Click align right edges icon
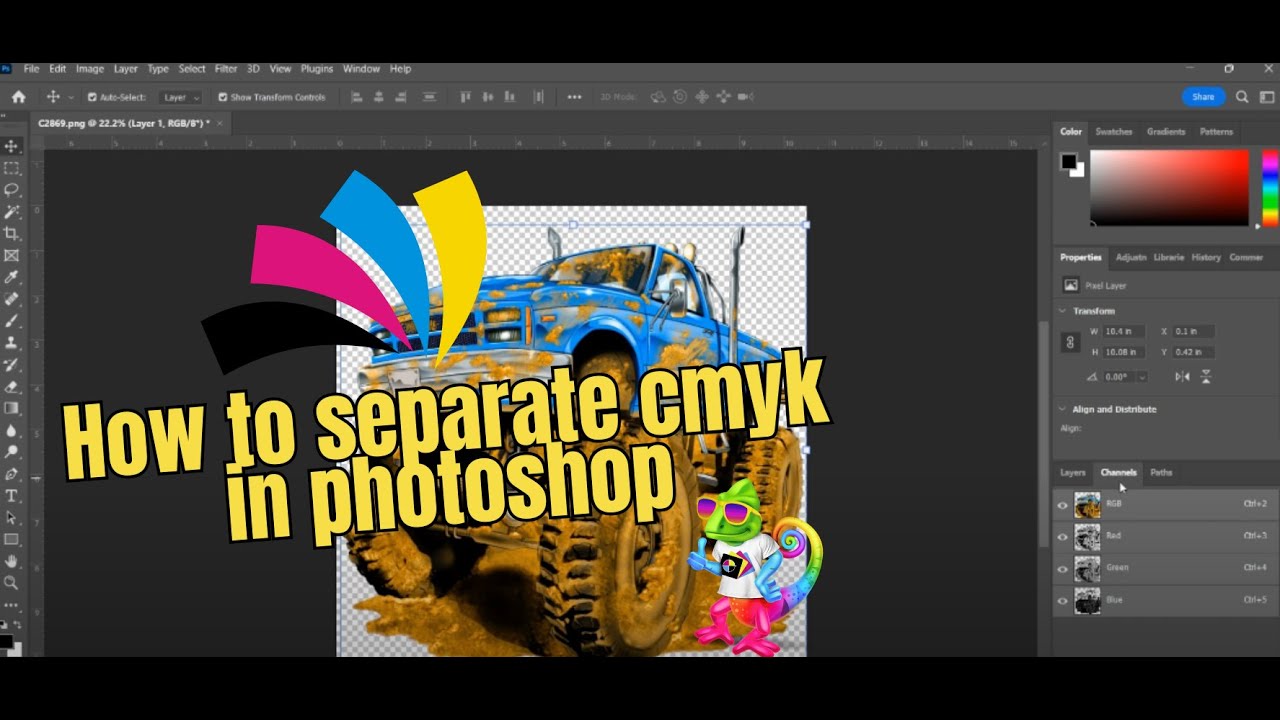 pyautogui.click(x=403, y=97)
